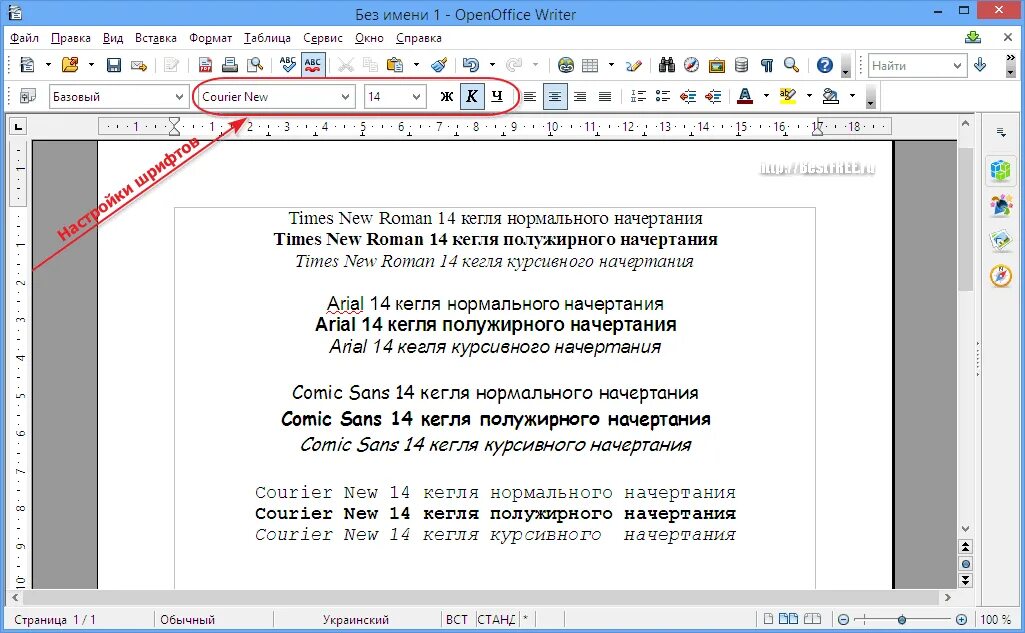
Task: Open the New document dropdown arrow
Action: pyautogui.click(x=48, y=65)
